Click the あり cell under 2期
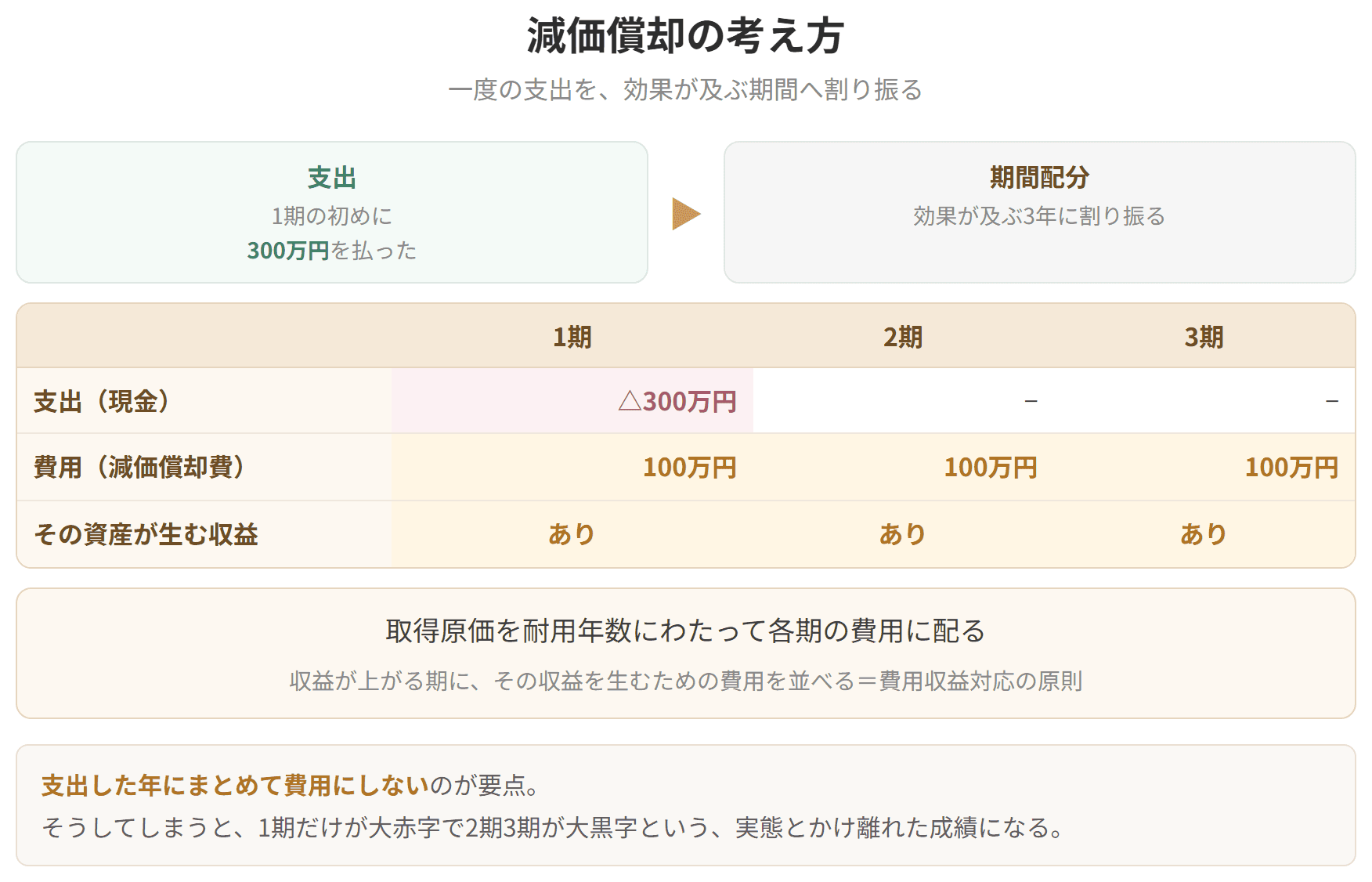Screen dimensions: 1372x882 click(903, 534)
